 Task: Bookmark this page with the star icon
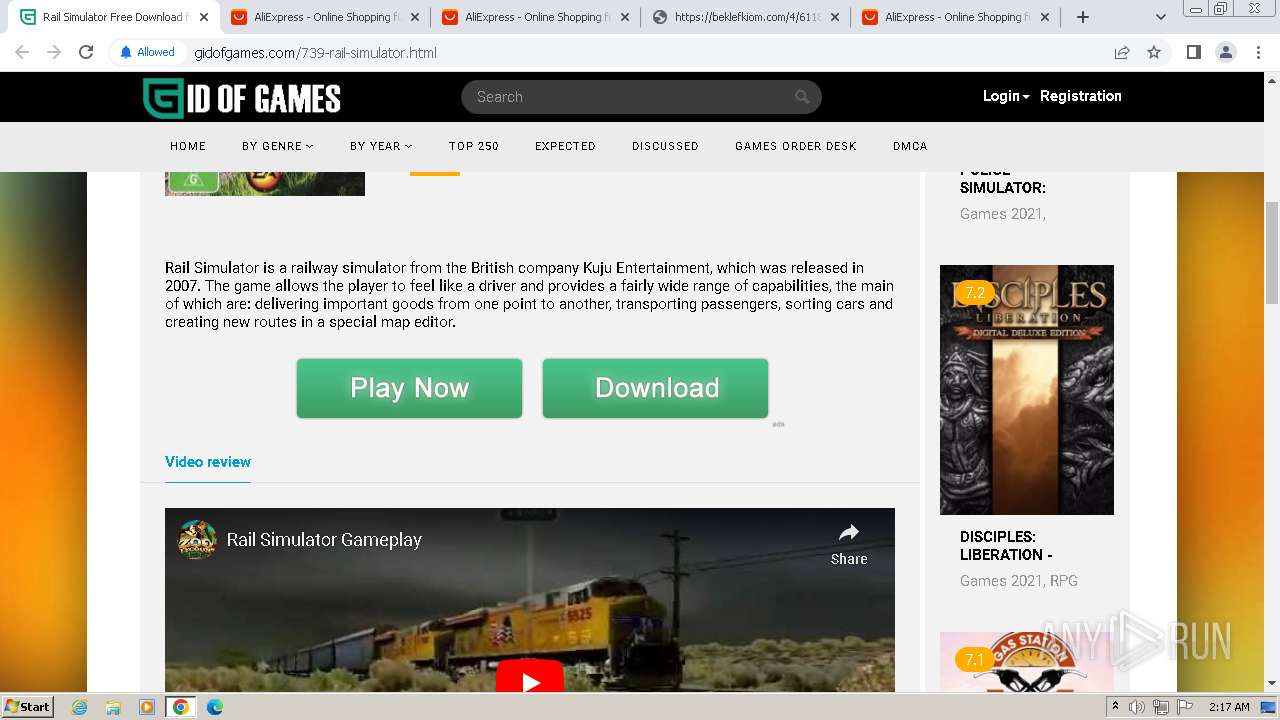pos(1154,53)
